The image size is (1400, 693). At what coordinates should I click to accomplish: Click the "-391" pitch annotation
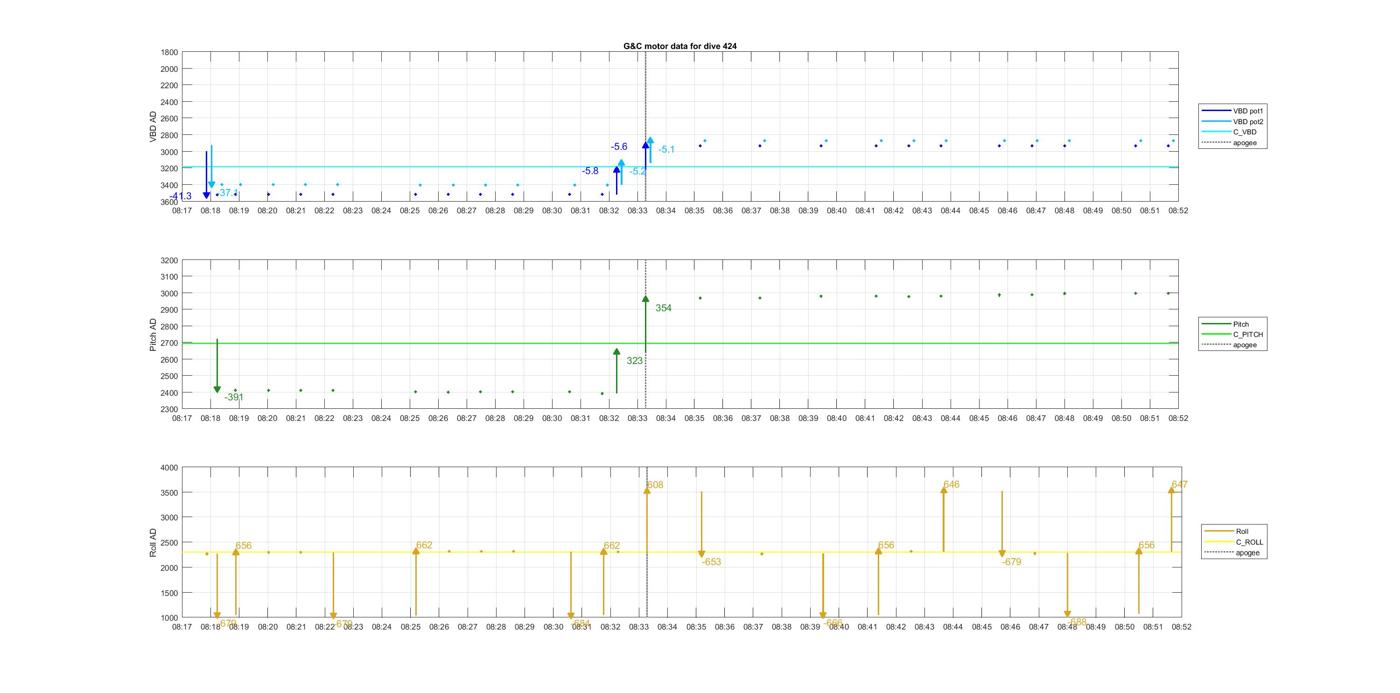pos(234,397)
